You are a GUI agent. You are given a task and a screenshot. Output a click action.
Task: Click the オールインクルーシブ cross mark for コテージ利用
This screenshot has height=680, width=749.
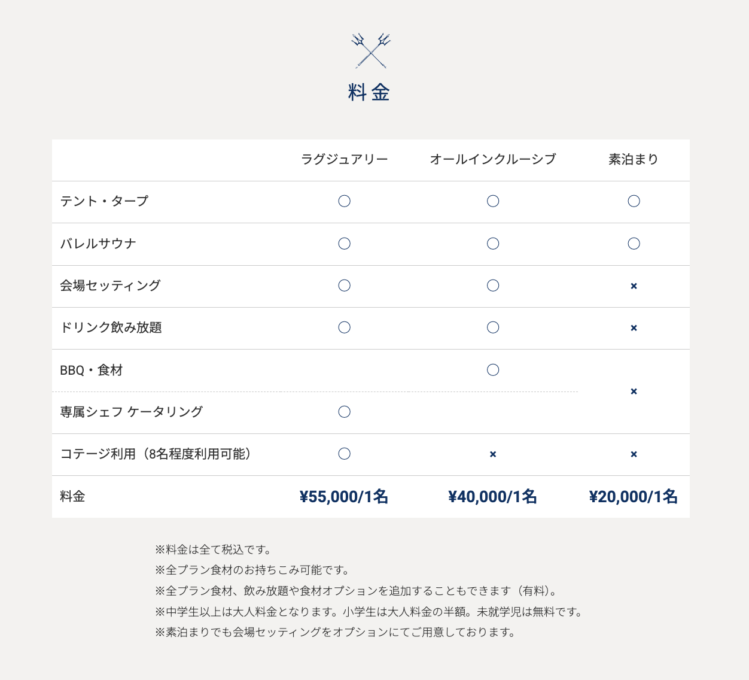[492, 454]
